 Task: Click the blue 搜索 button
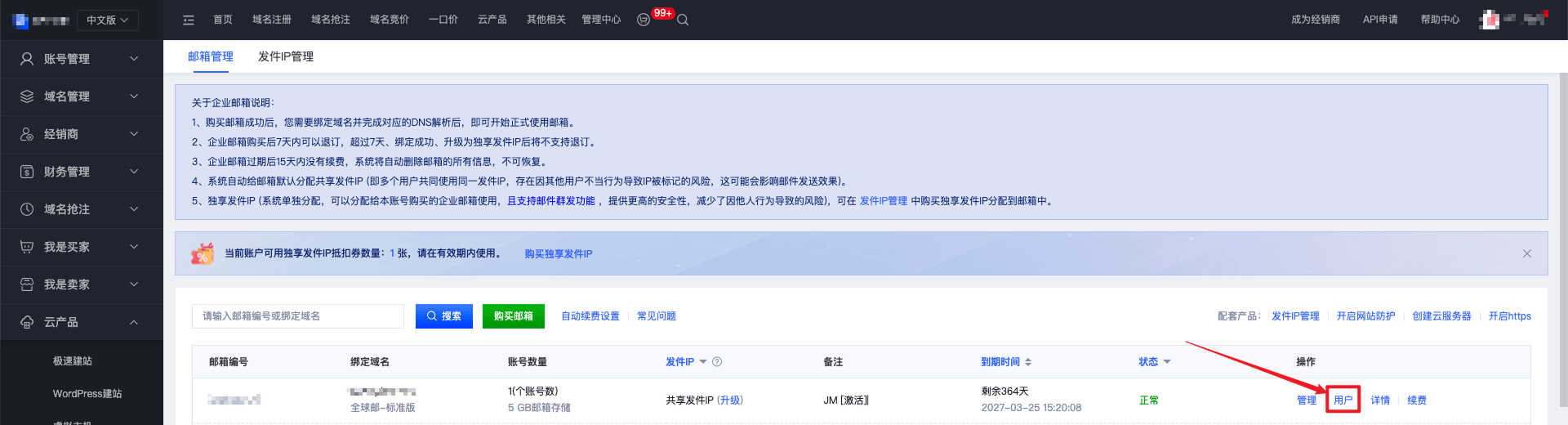[444, 316]
